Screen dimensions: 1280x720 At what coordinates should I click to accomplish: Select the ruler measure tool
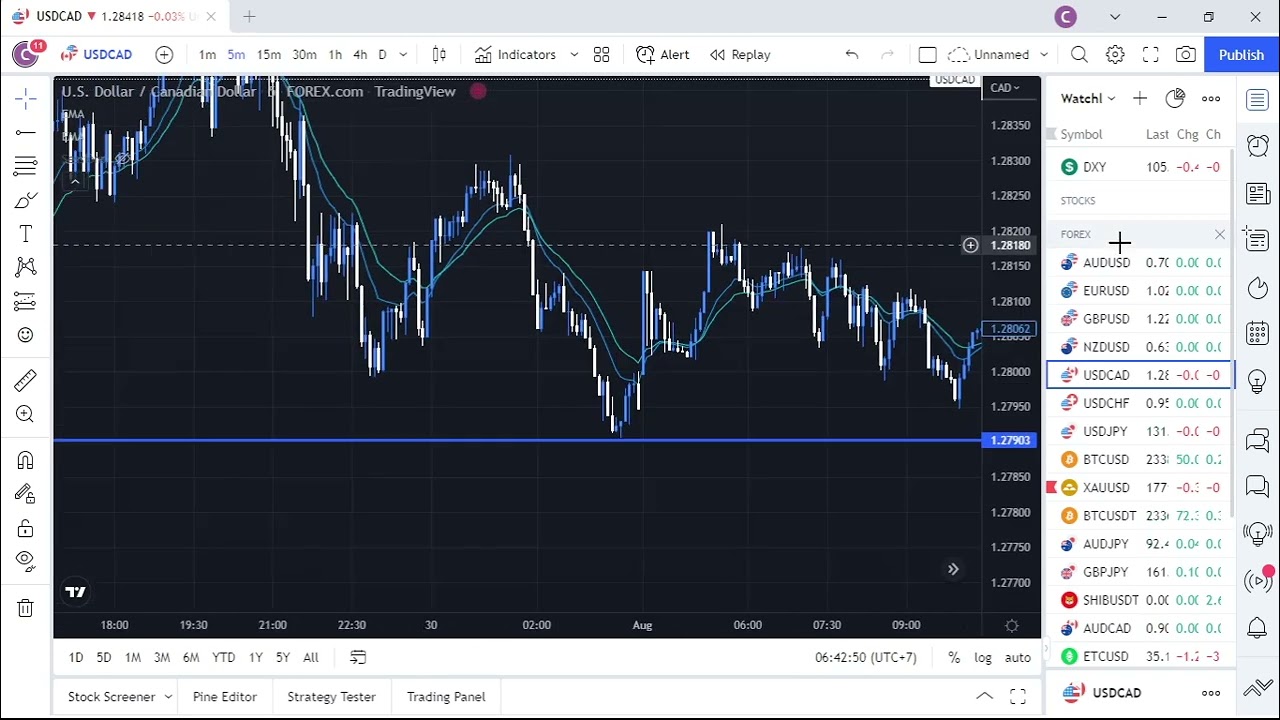click(x=26, y=380)
